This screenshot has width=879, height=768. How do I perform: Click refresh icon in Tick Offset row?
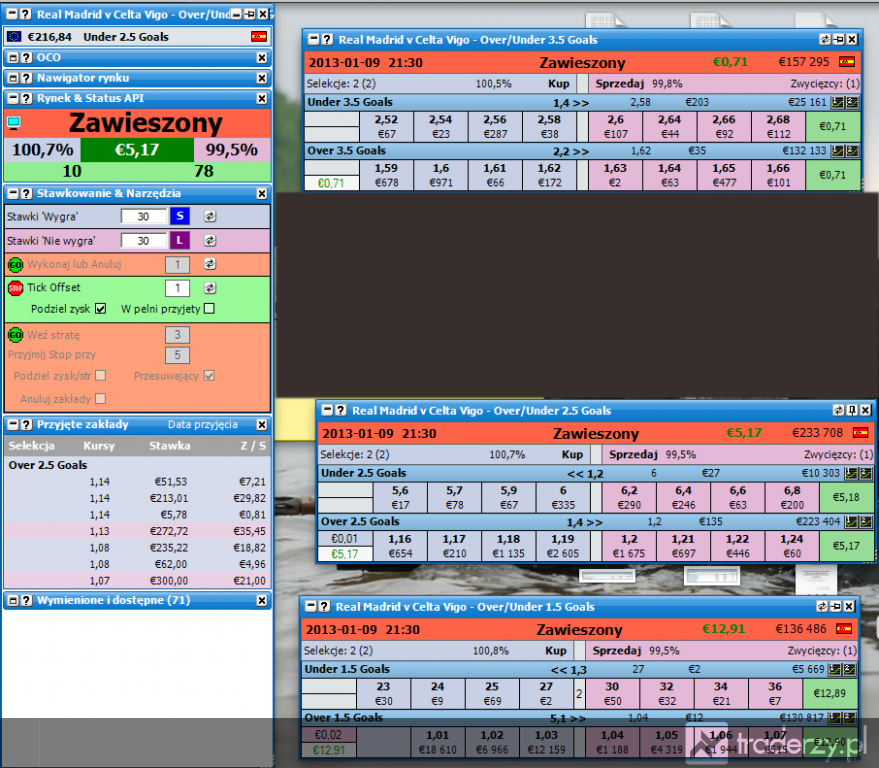pos(210,288)
